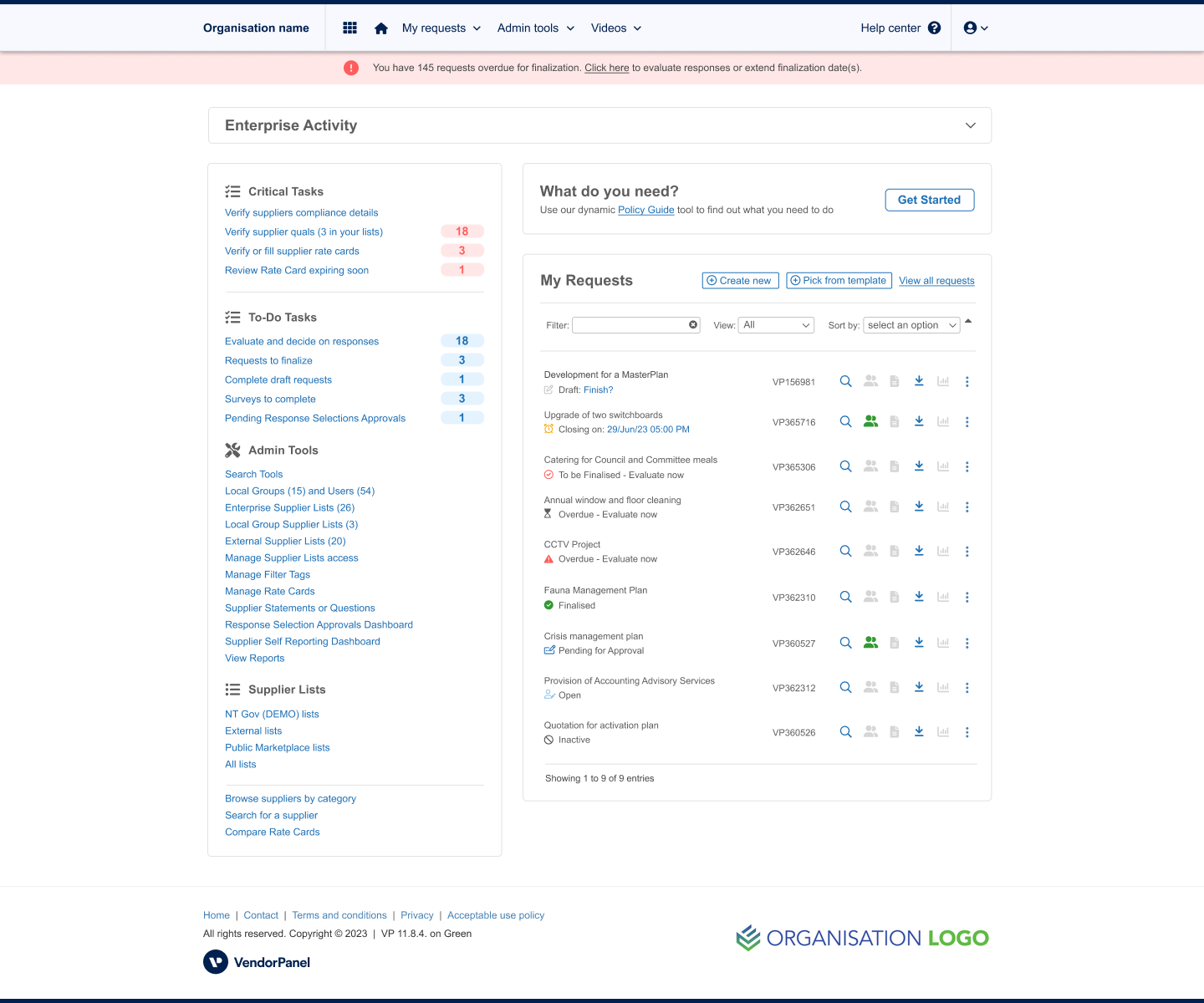The height and width of the screenshot is (1003, 1204).
Task: Click the Help center question mark icon
Action: coord(935,28)
